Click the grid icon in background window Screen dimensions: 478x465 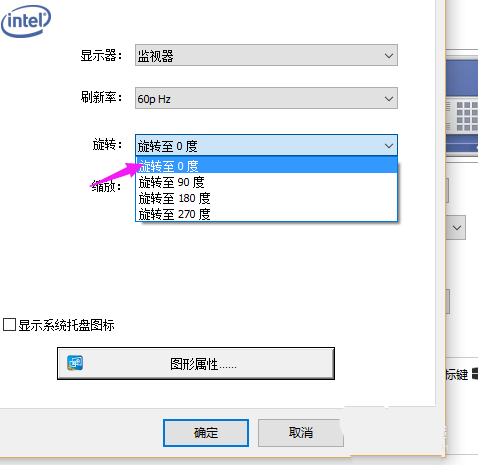(467, 116)
